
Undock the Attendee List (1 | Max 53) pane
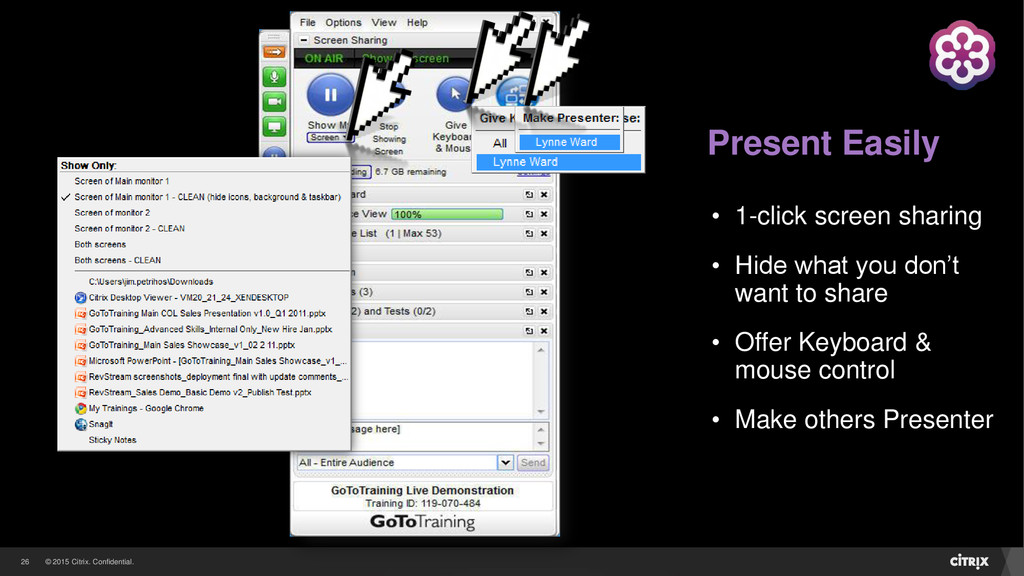[x=529, y=233]
